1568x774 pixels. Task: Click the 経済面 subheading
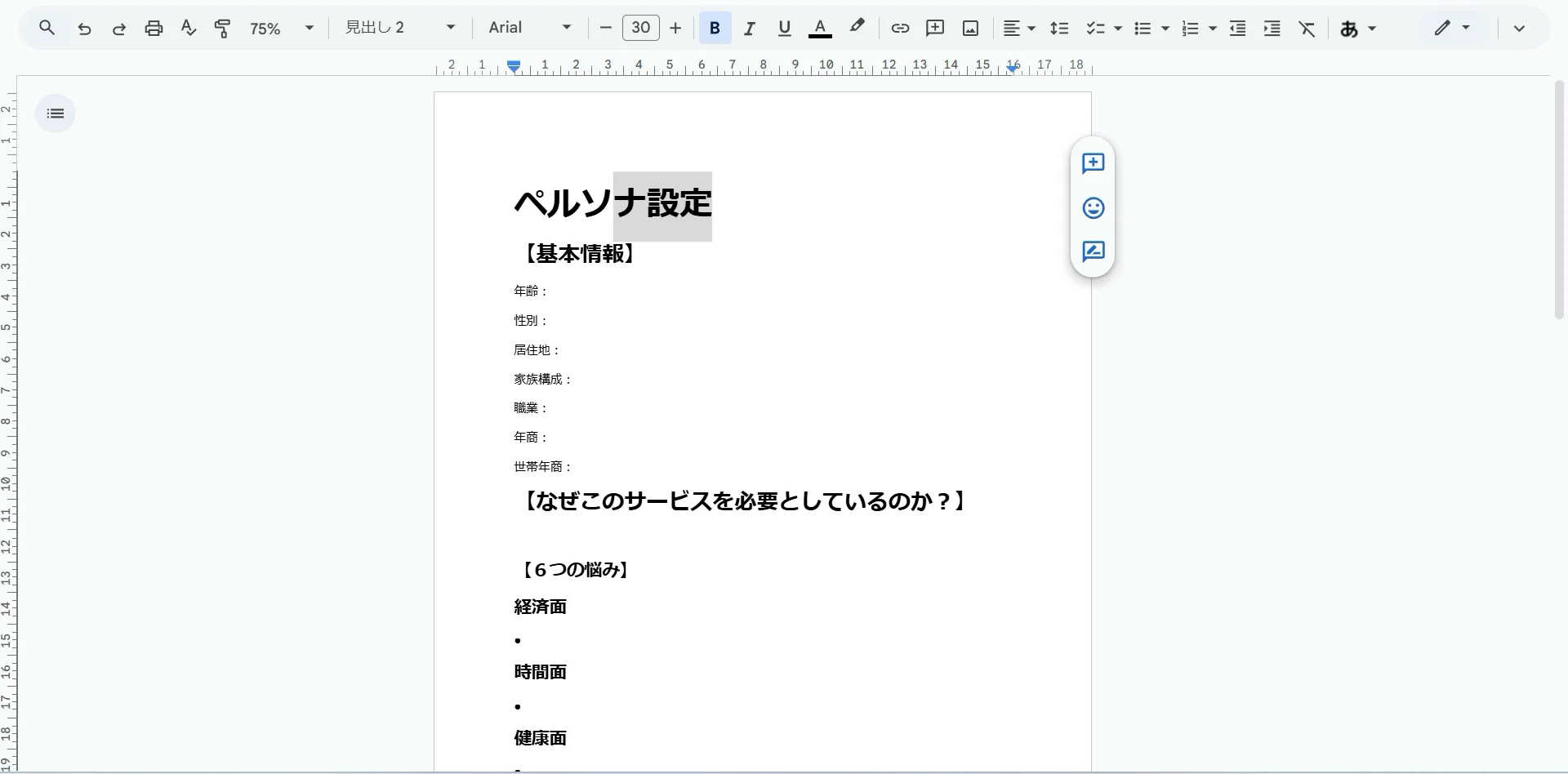coord(540,607)
